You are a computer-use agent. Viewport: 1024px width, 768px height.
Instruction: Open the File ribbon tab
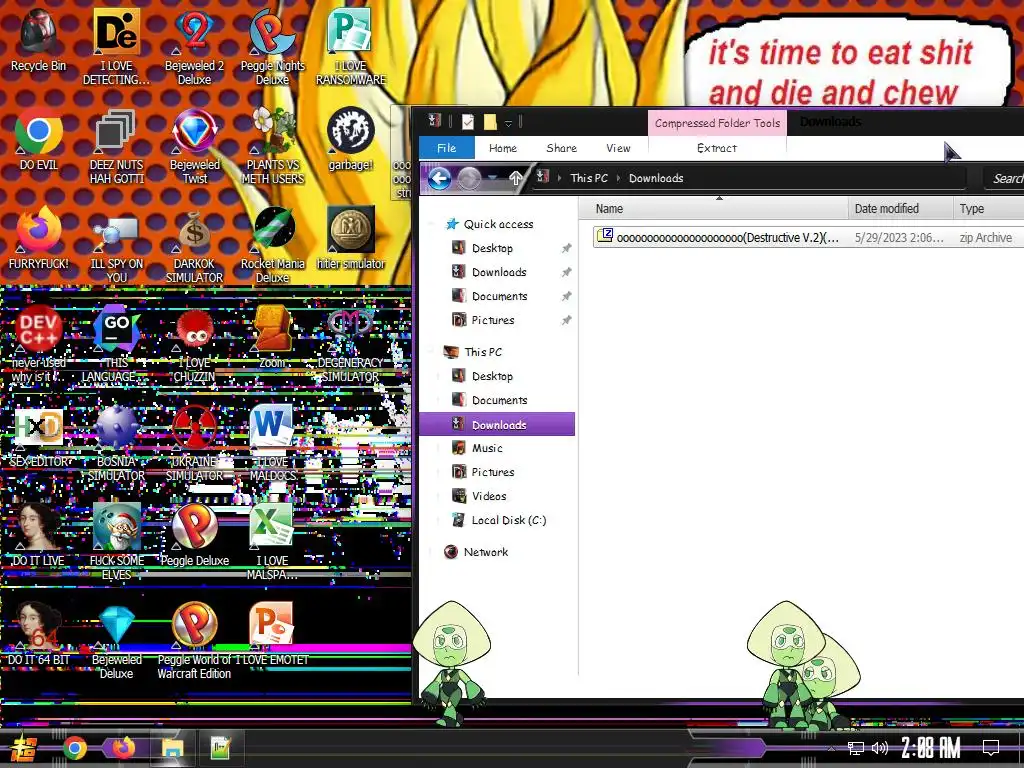(447, 148)
